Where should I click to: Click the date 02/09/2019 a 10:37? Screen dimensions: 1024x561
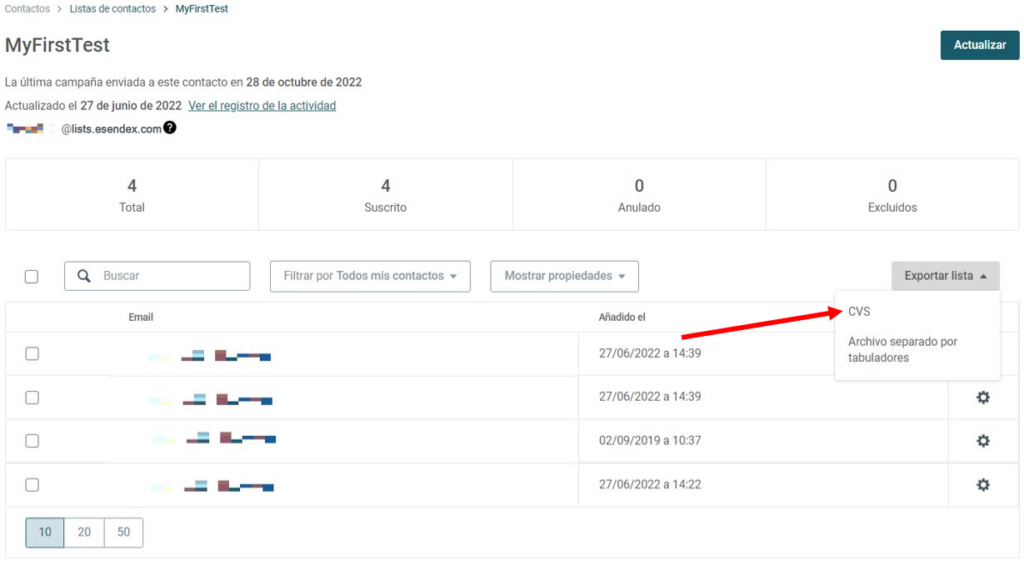tap(650, 440)
